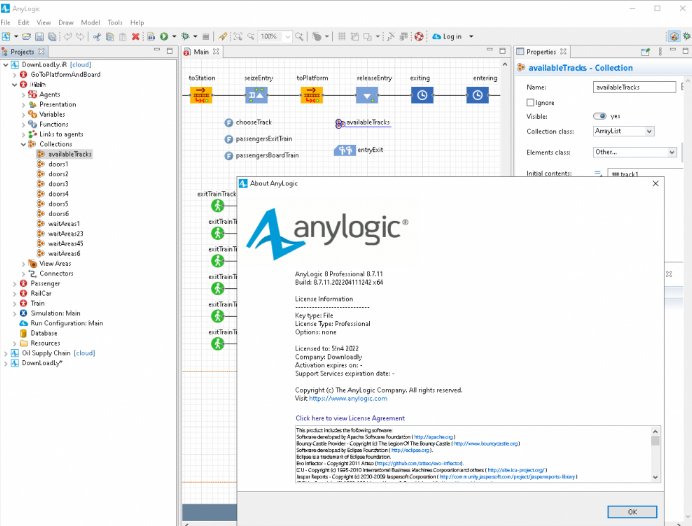Click the lifebuoy help icon in toolbar

tap(419, 37)
